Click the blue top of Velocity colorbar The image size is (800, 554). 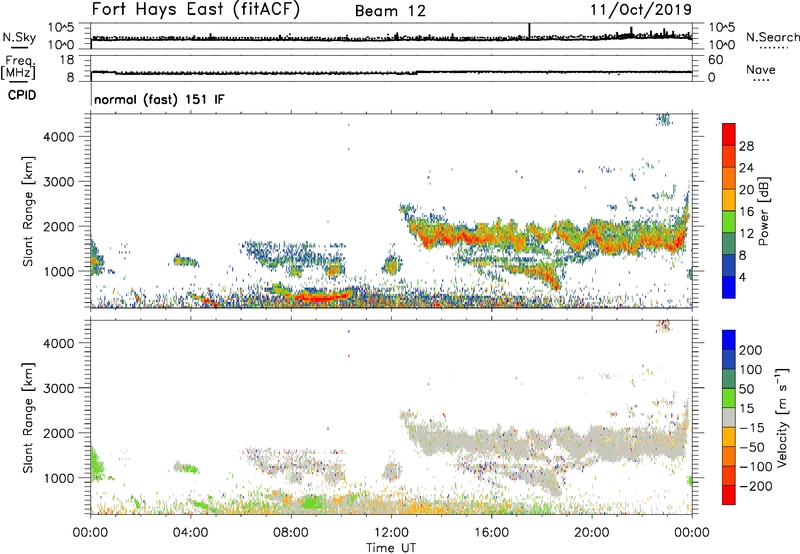[729, 340]
